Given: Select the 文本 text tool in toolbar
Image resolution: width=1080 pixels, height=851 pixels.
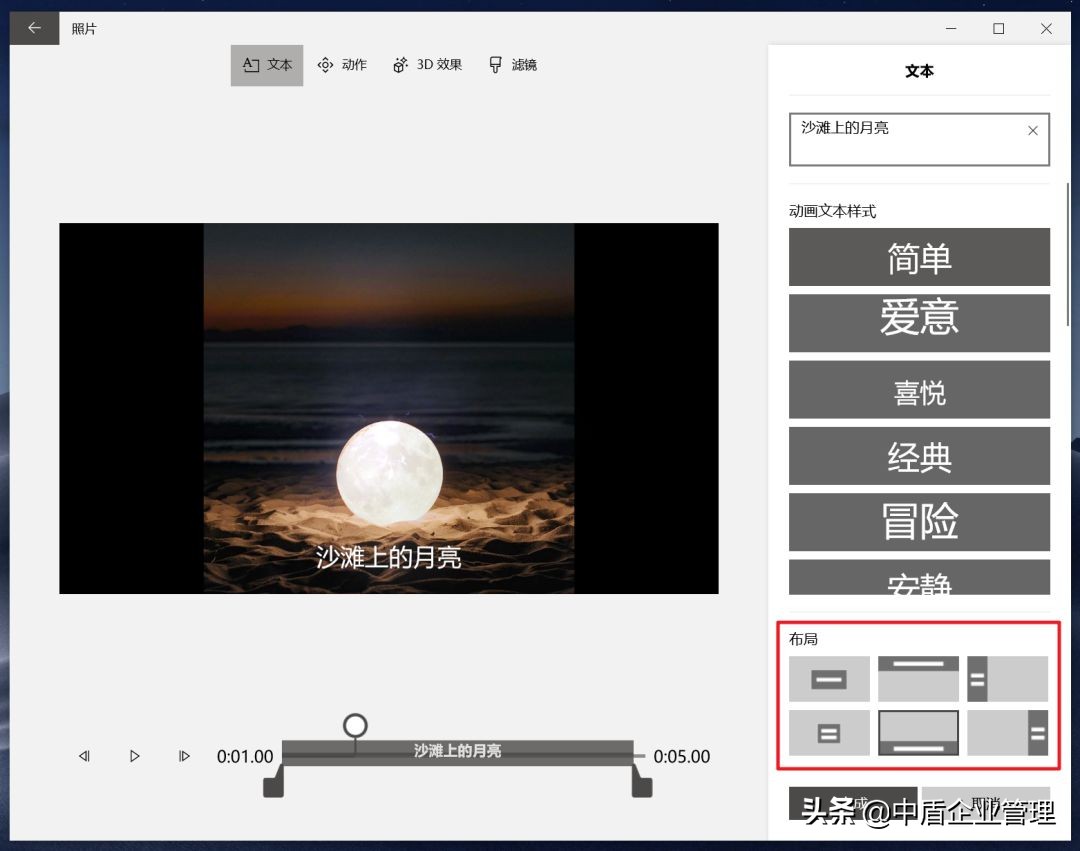Looking at the screenshot, I should tap(266, 64).
